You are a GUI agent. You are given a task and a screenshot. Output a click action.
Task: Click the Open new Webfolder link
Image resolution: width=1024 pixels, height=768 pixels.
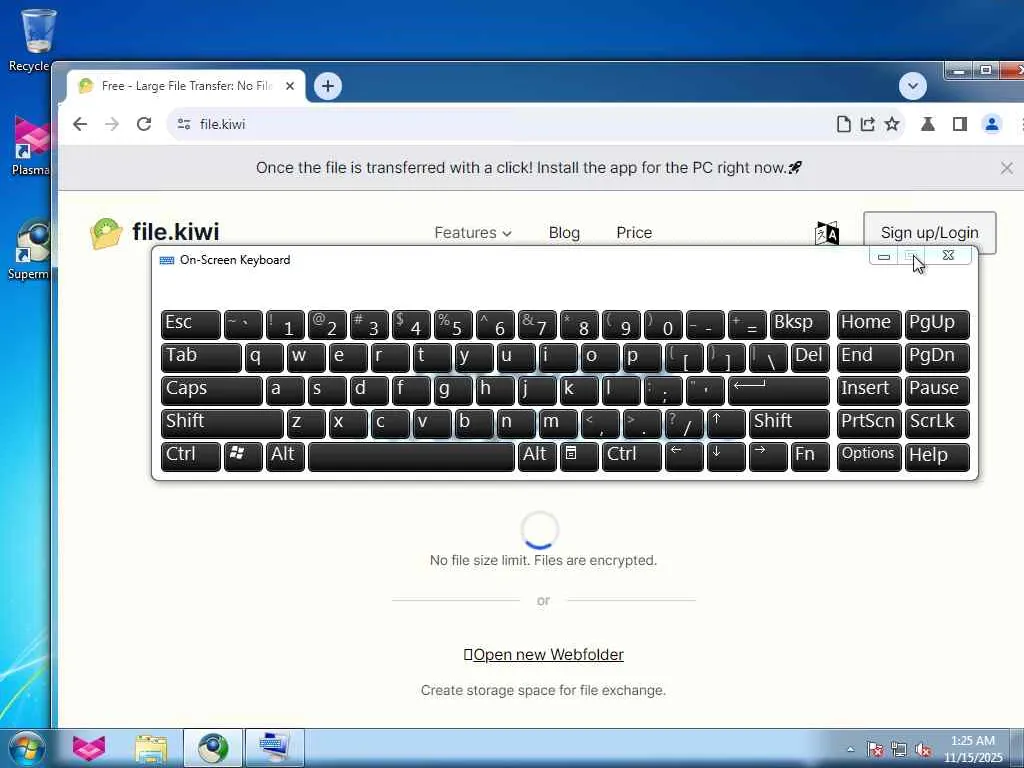543,654
